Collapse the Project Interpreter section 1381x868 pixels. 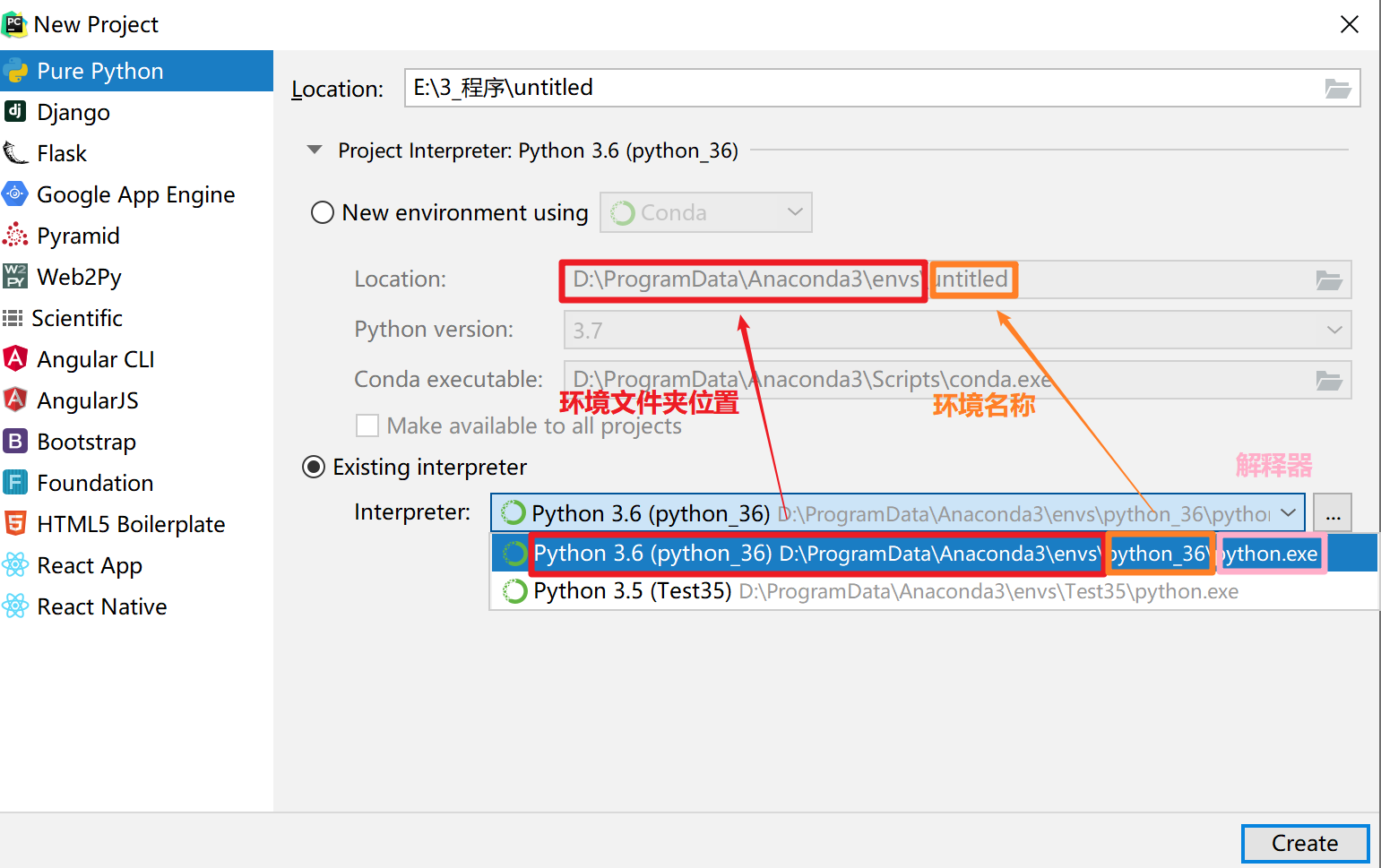[315, 150]
